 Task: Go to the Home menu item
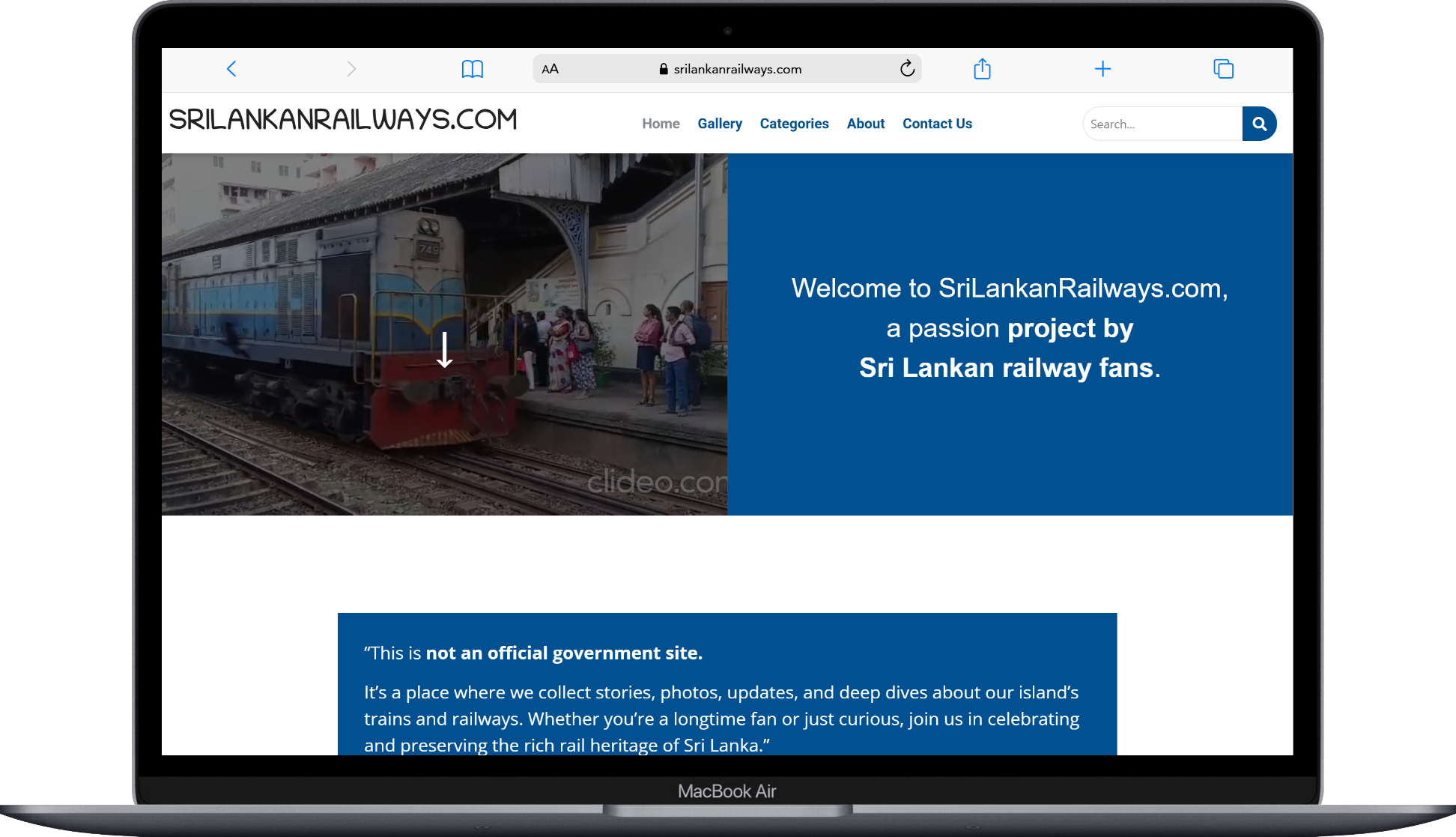click(661, 124)
